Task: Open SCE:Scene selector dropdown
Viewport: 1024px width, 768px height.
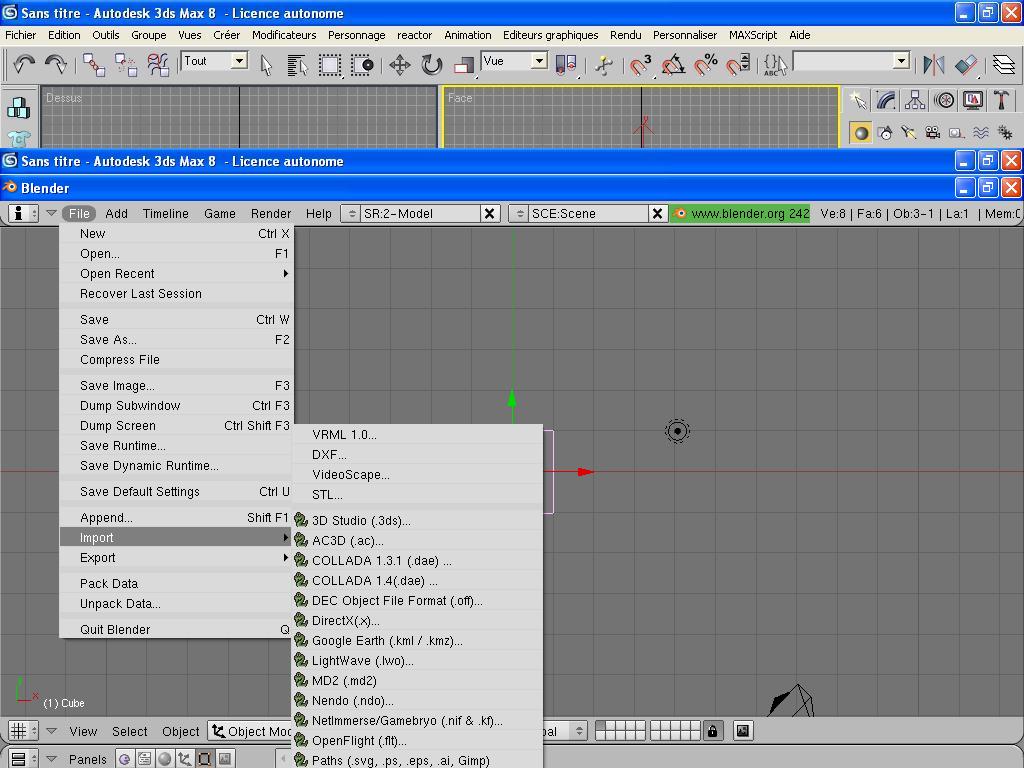Action: [x=519, y=214]
